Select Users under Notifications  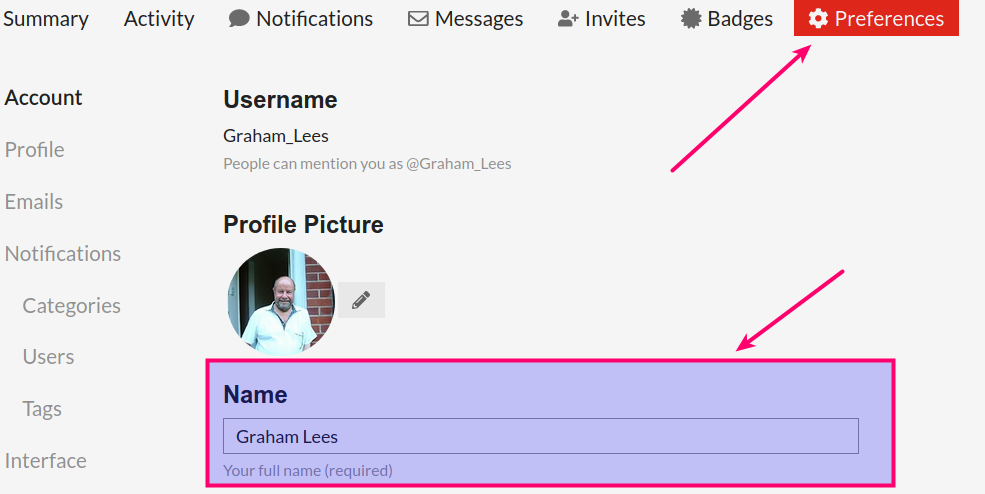[48, 357]
